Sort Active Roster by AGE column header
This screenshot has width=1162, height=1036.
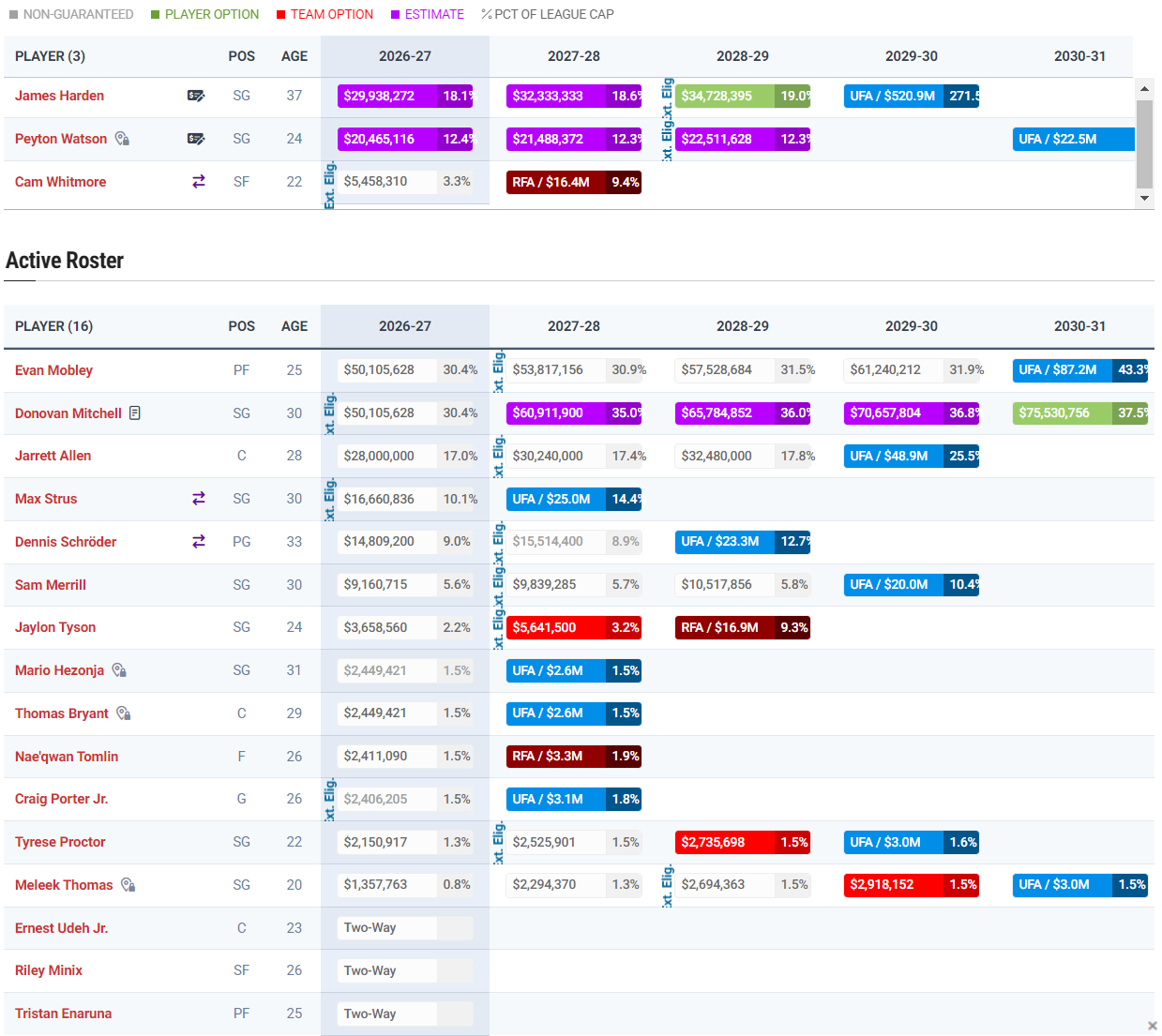click(294, 326)
